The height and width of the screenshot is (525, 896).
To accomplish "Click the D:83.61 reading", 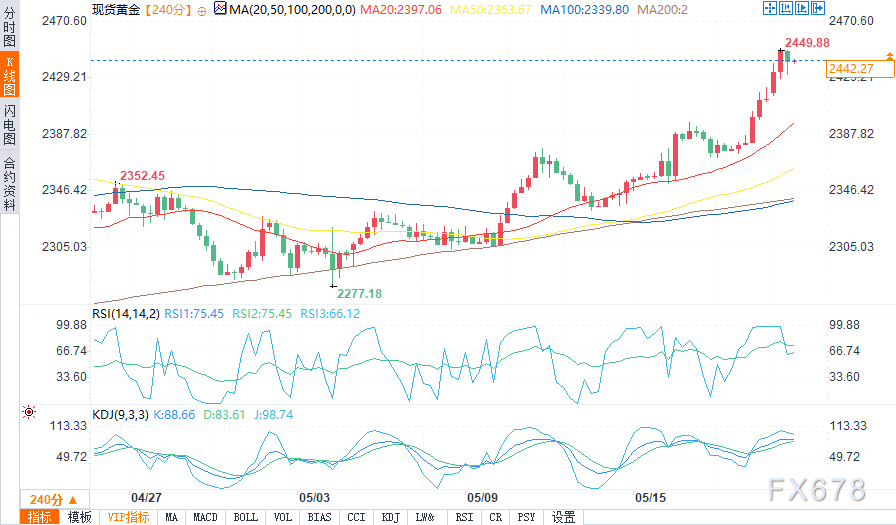I will [x=224, y=415].
